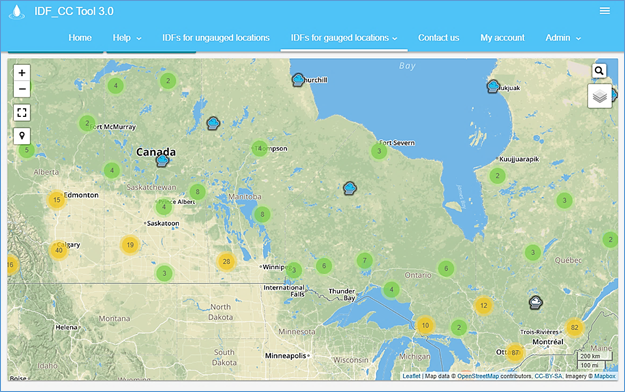
Task: Expand the Admin dropdown menu
Action: (x=563, y=38)
